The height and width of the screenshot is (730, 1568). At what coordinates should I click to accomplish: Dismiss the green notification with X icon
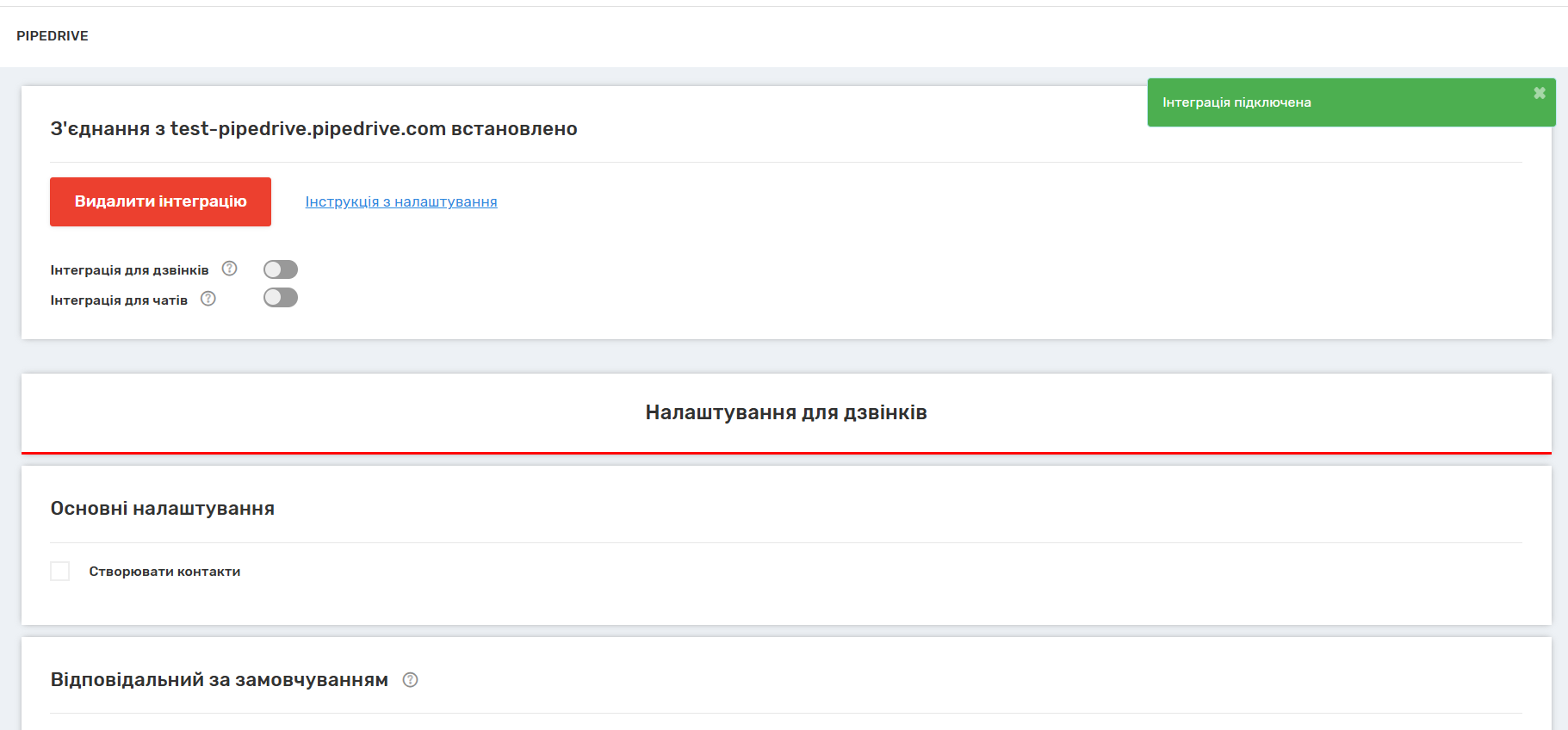[1539, 93]
